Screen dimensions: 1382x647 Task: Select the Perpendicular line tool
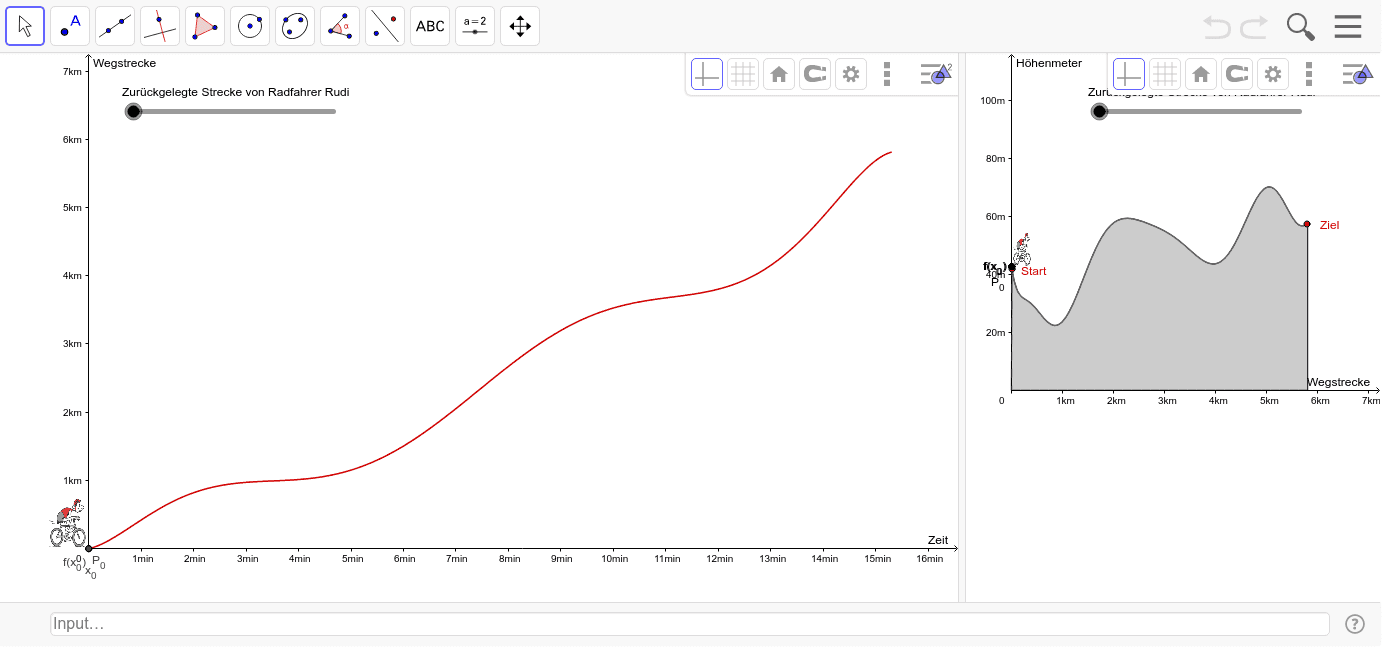point(160,26)
